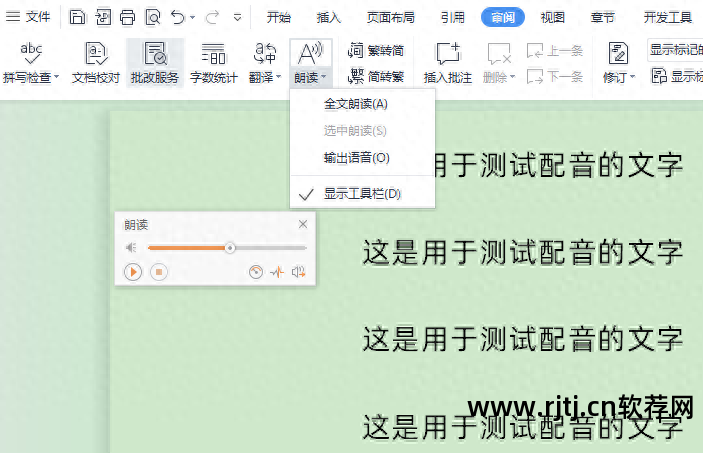The height and width of the screenshot is (453, 703).
Task: Click the 翻译 icon
Action: (x=265, y=53)
